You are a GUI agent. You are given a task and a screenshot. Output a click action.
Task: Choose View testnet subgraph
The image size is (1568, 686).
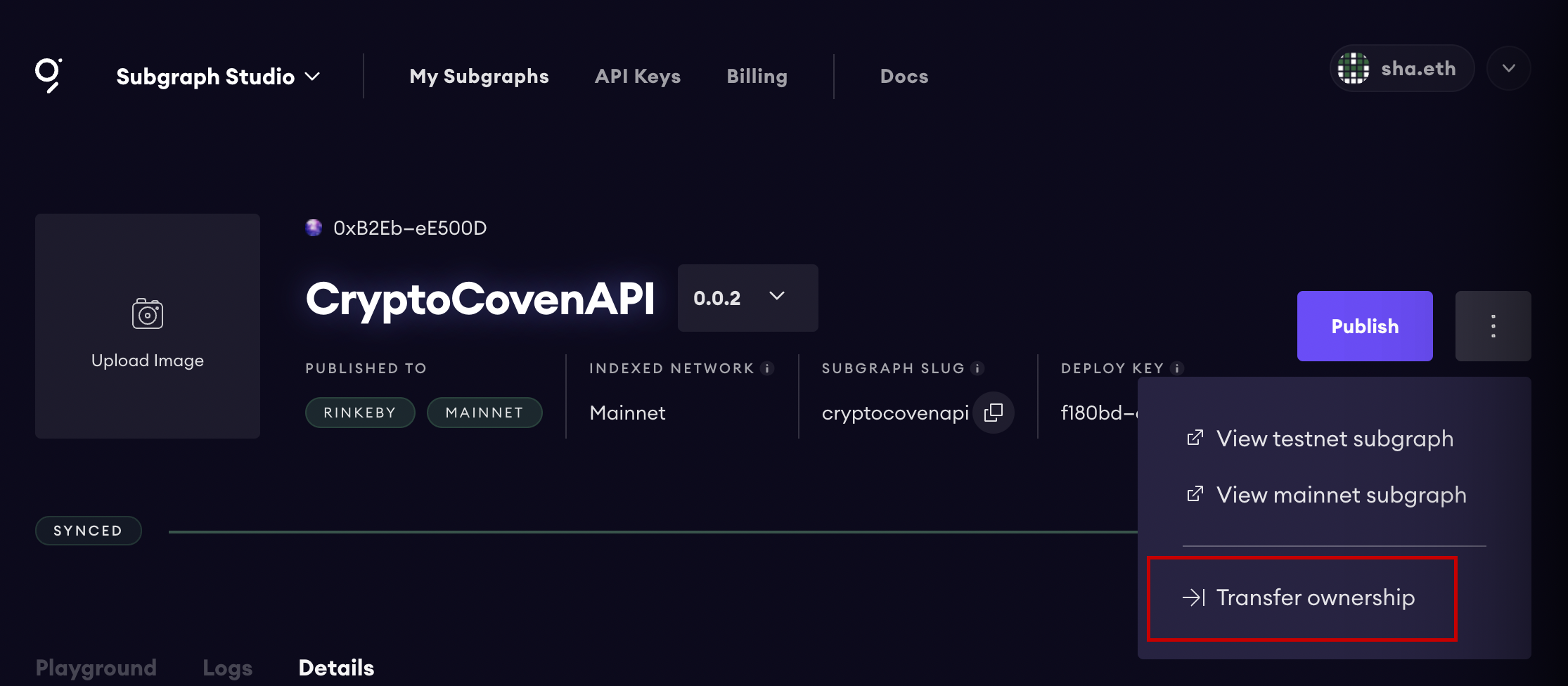1333,439
